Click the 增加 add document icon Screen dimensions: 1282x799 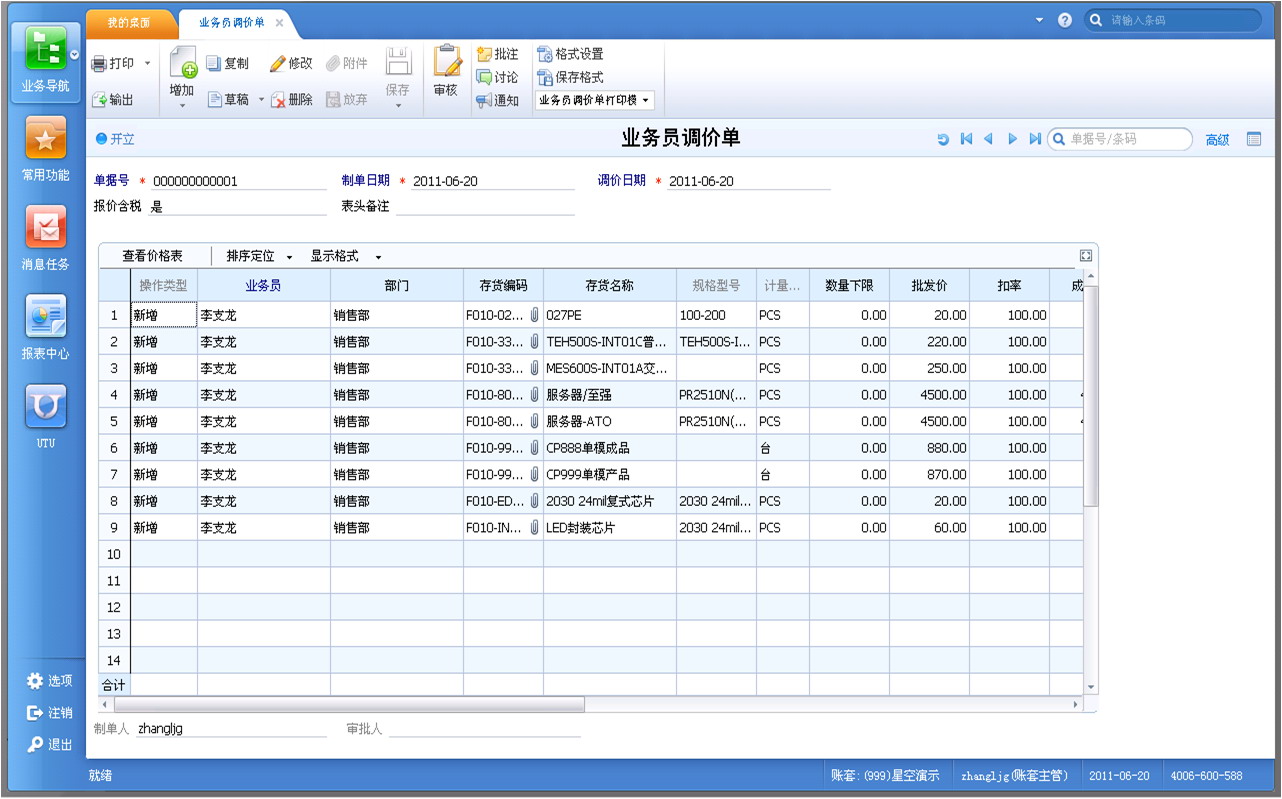coord(182,62)
